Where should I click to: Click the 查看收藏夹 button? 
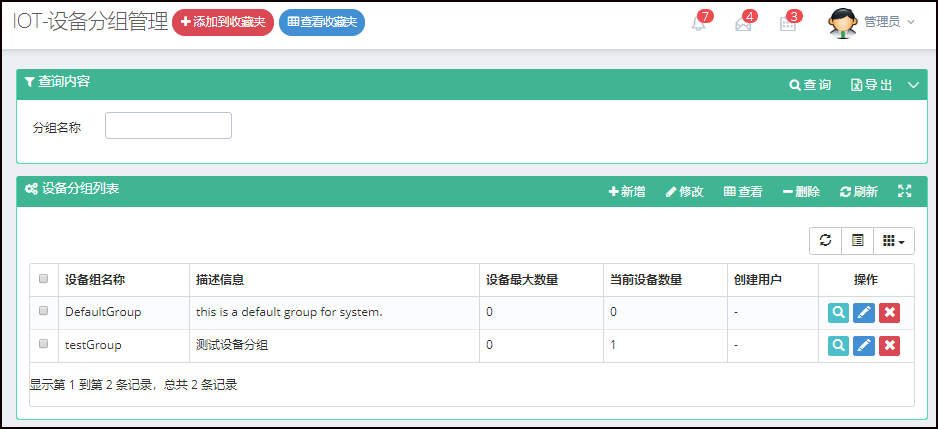[x=322, y=22]
